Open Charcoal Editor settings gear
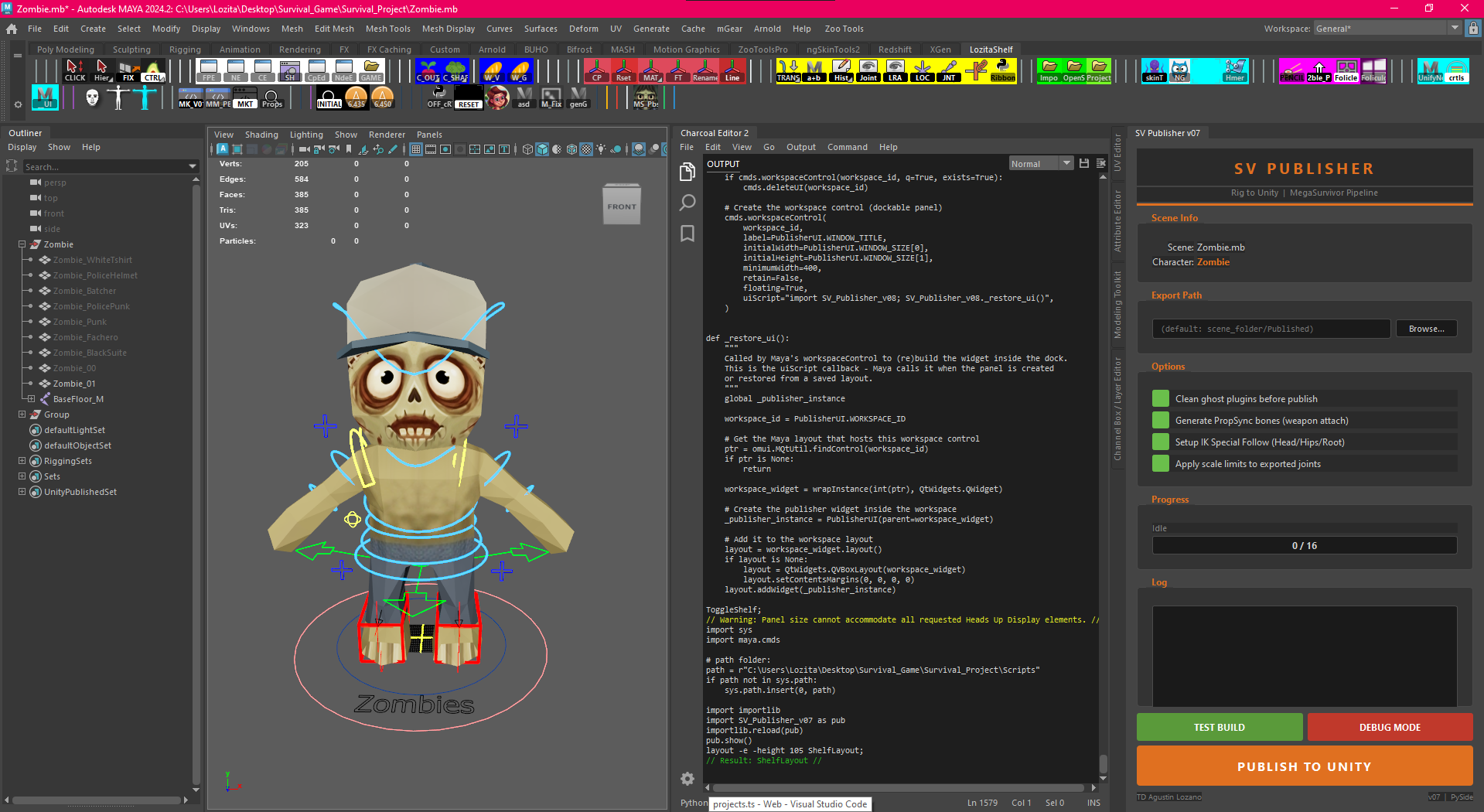The width and height of the screenshot is (1484, 812). pyautogui.click(x=687, y=779)
